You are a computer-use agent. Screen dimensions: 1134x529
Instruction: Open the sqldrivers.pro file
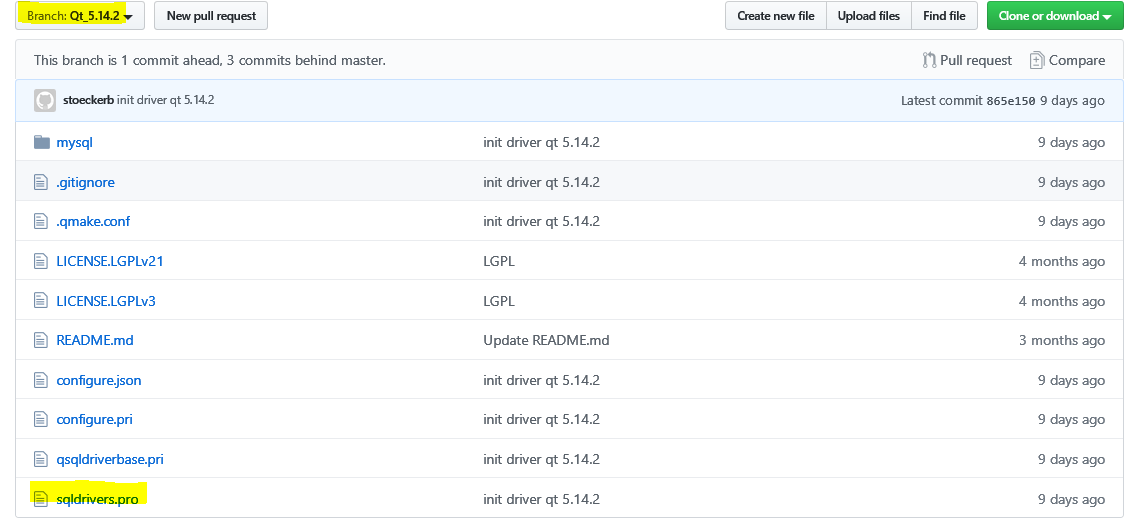pos(97,499)
